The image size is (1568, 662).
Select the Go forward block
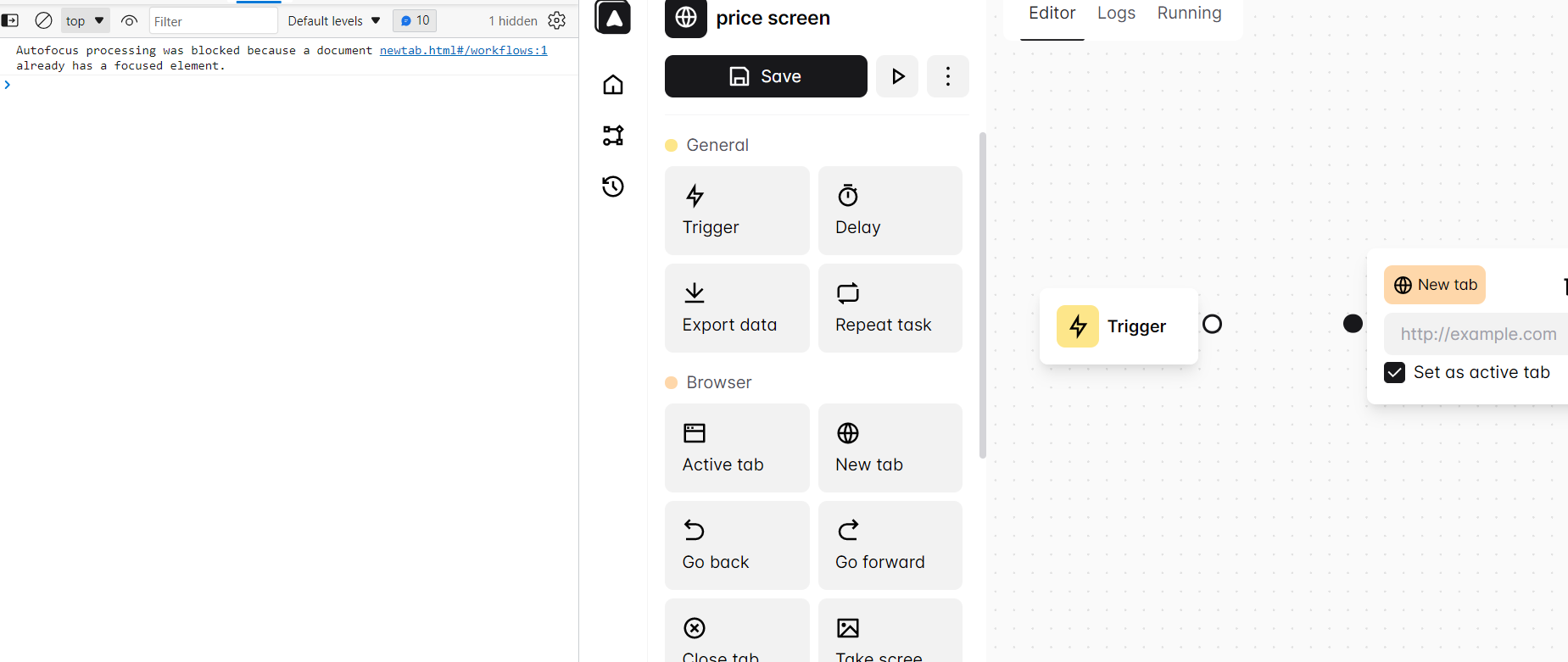[x=889, y=545]
